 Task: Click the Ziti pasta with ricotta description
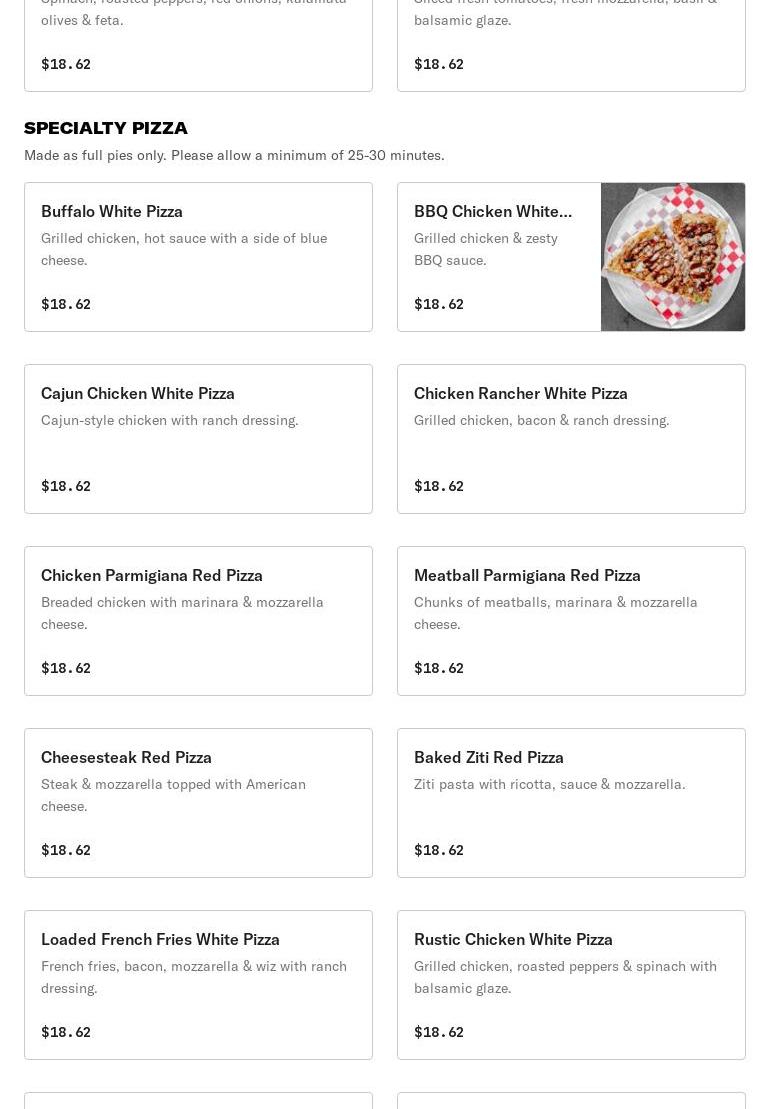pos(550,784)
